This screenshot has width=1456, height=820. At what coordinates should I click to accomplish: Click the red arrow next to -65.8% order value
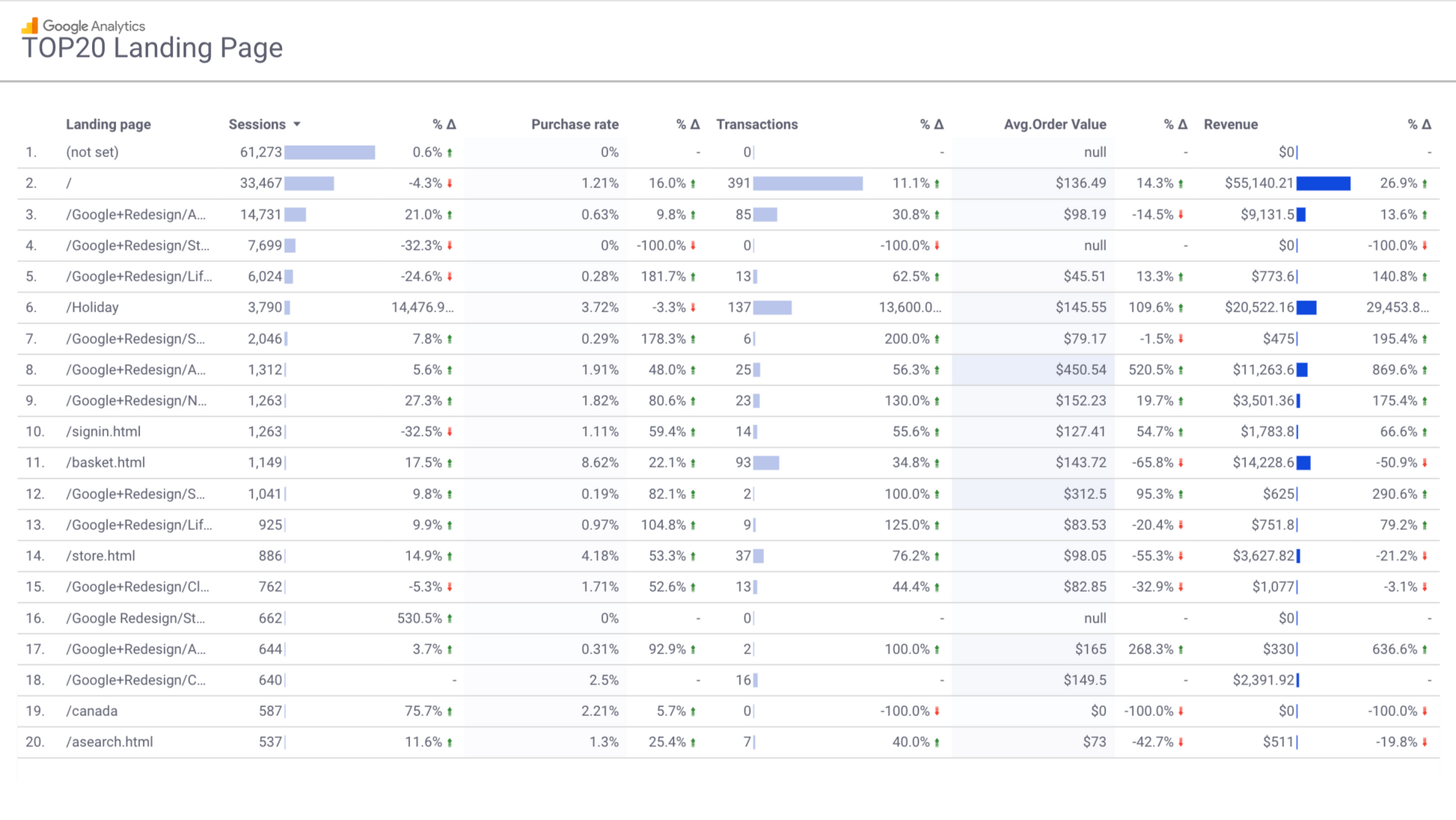(x=1181, y=463)
